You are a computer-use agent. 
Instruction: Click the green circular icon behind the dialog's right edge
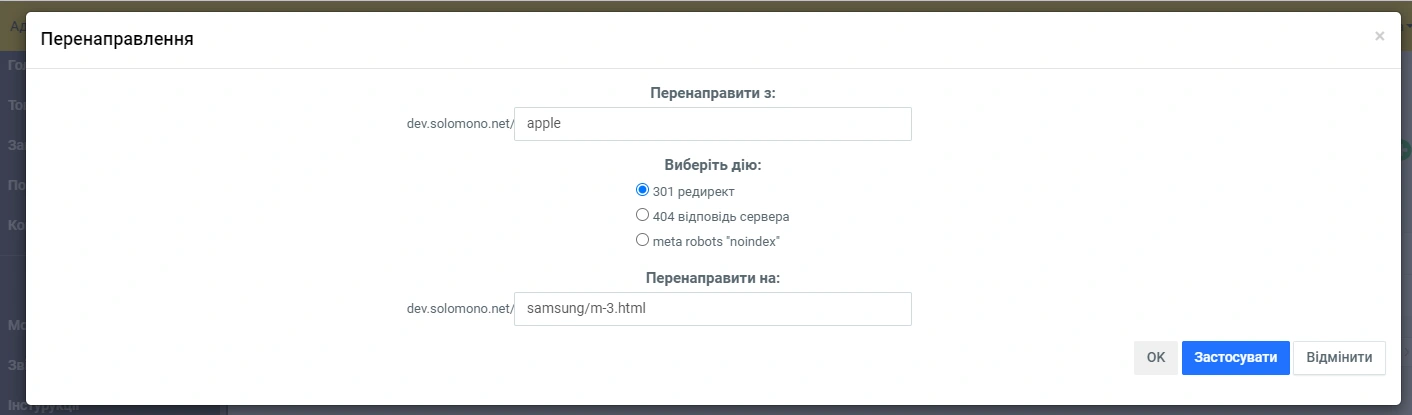[1405, 150]
